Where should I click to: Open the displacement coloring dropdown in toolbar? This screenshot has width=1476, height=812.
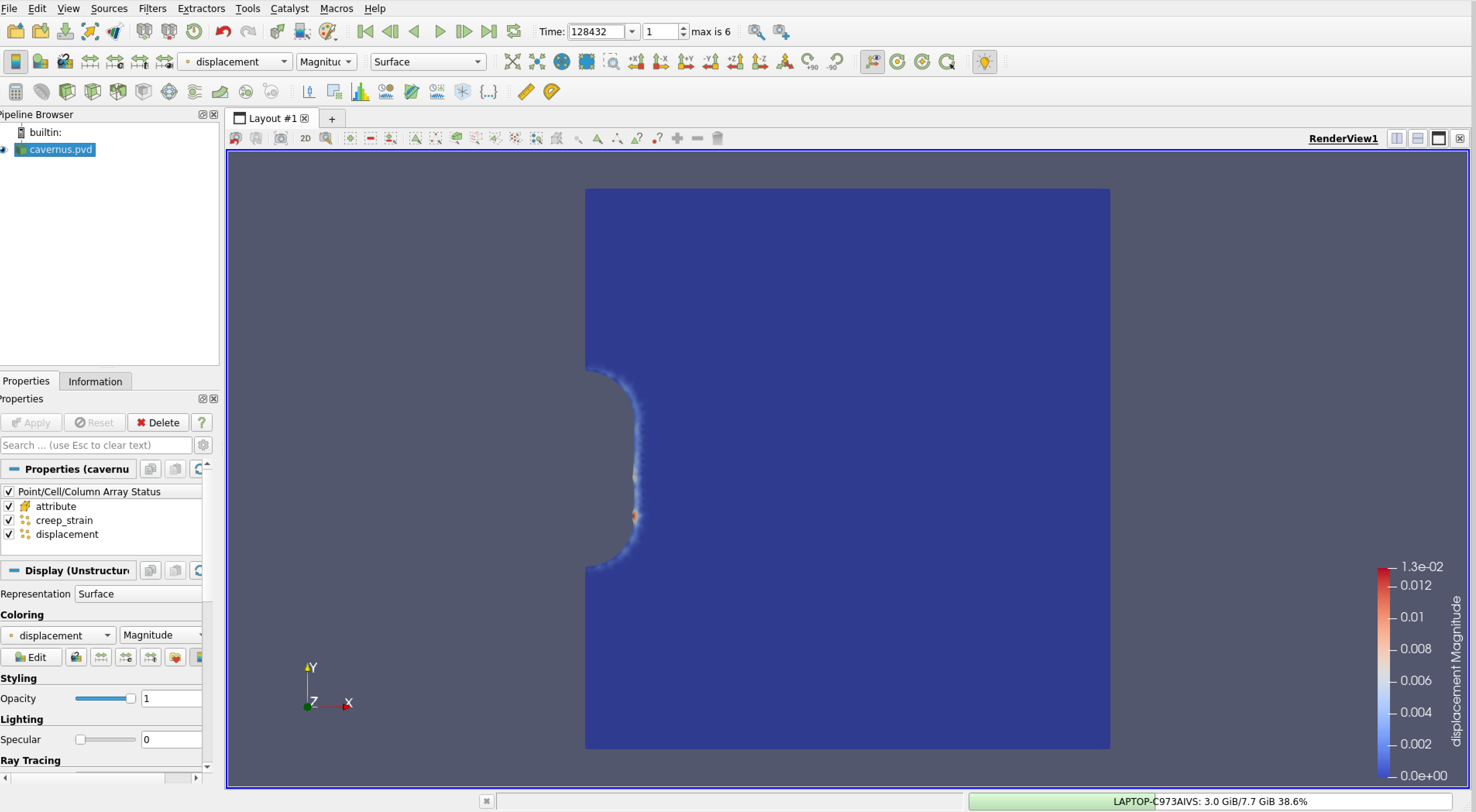coord(235,61)
